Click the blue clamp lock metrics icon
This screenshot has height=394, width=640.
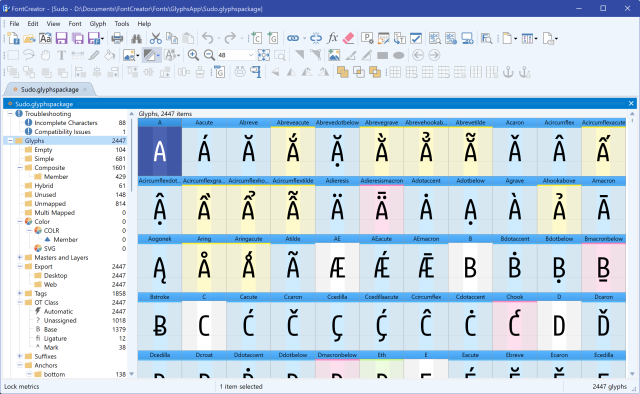(x=256, y=73)
